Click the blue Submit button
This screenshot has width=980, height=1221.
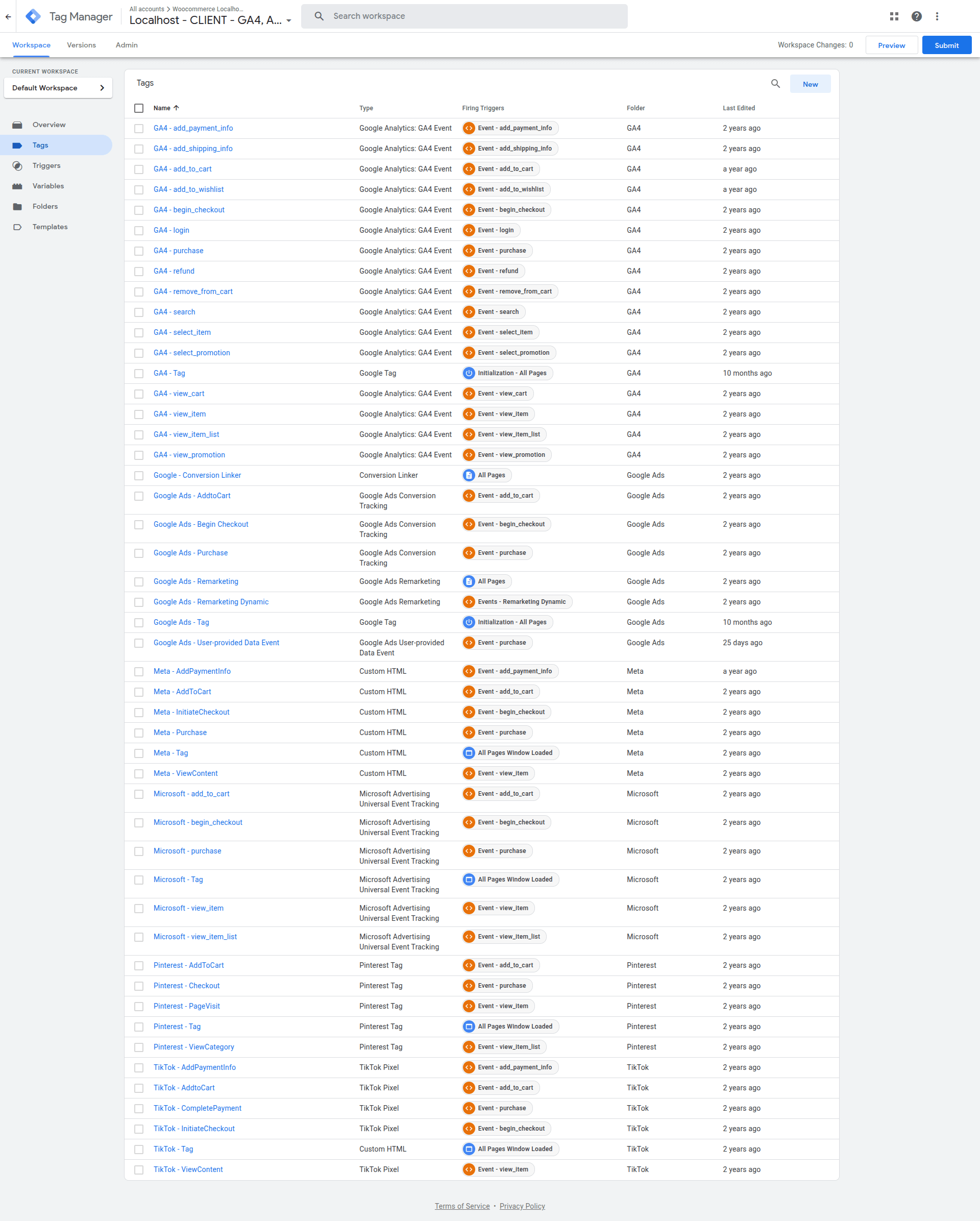tap(946, 45)
